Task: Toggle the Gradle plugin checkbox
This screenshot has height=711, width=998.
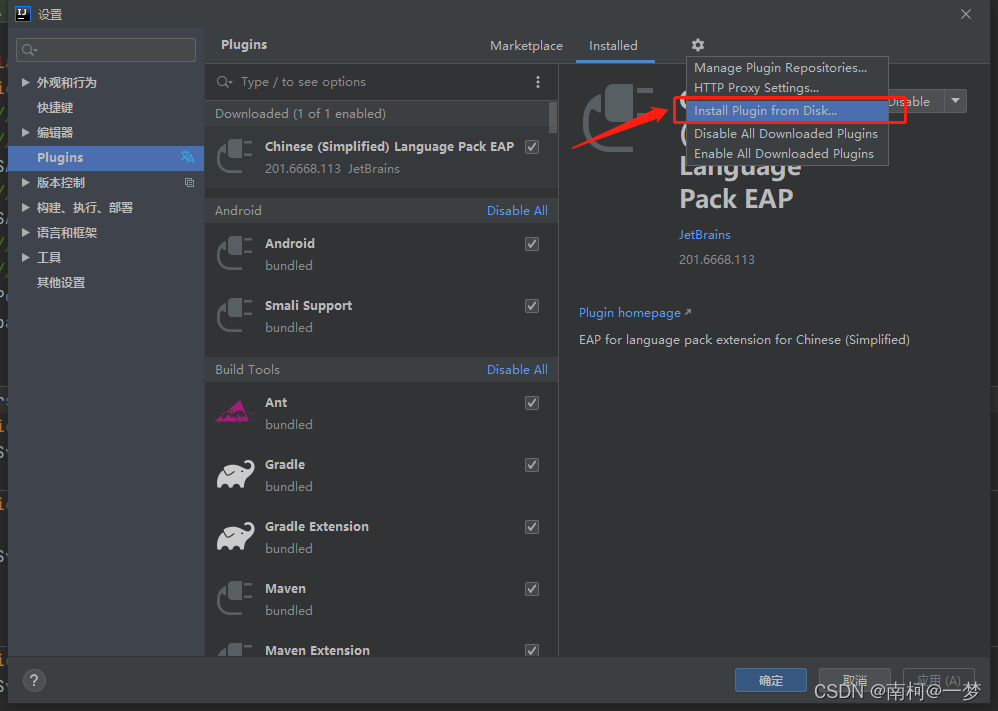Action: [532, 465]
